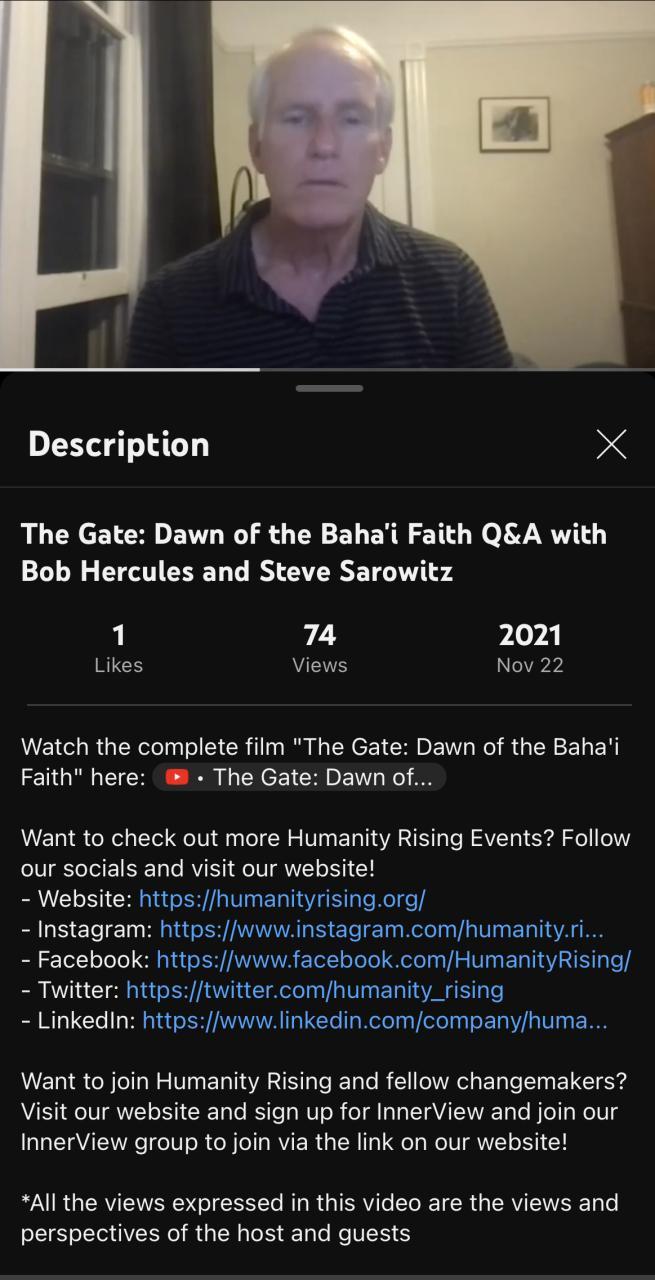Close the Description panel with the X
Viewport: 655px width, 1280px height.
[611, 444]
